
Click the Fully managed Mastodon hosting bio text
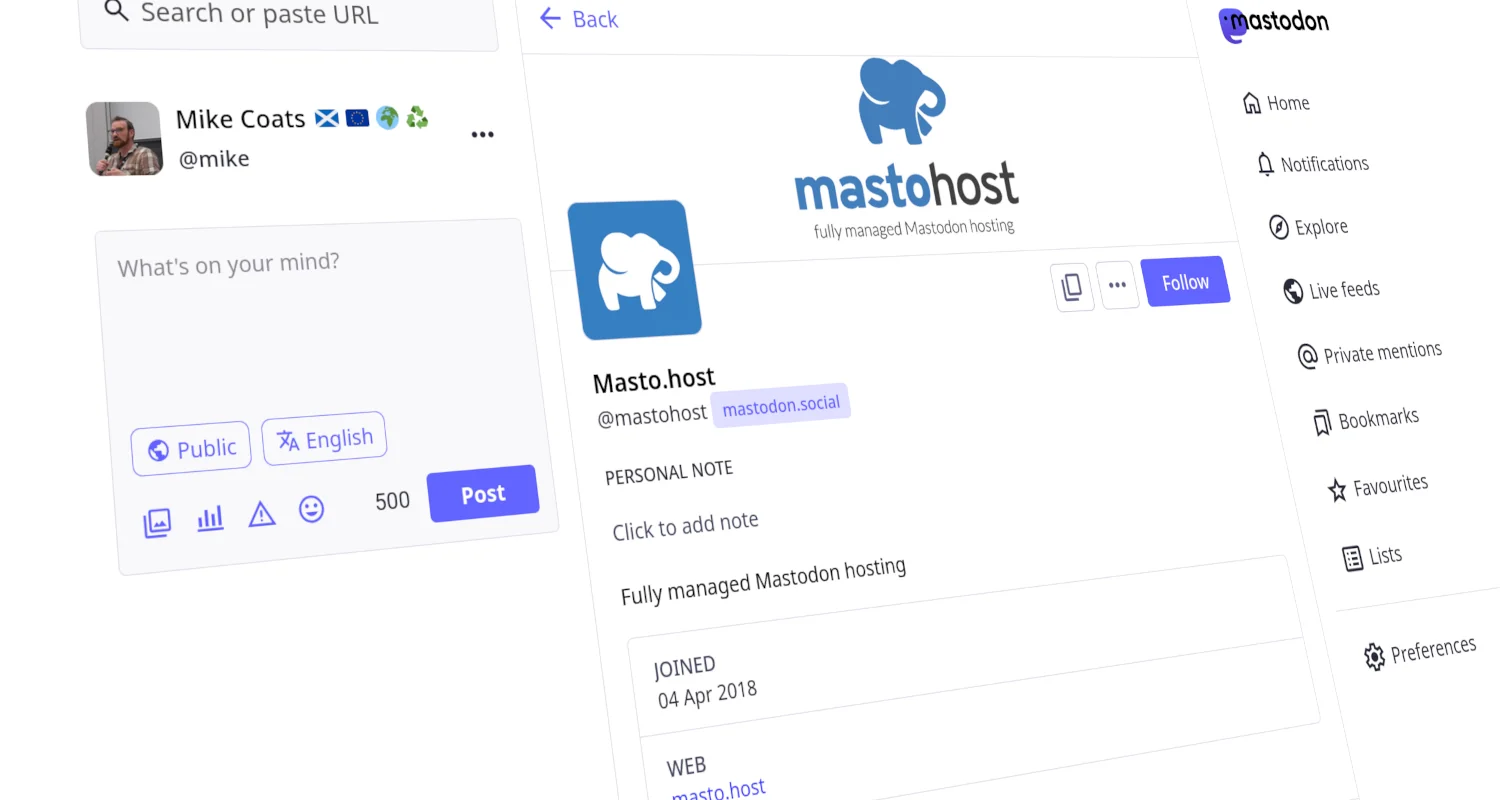pos(764,581)
